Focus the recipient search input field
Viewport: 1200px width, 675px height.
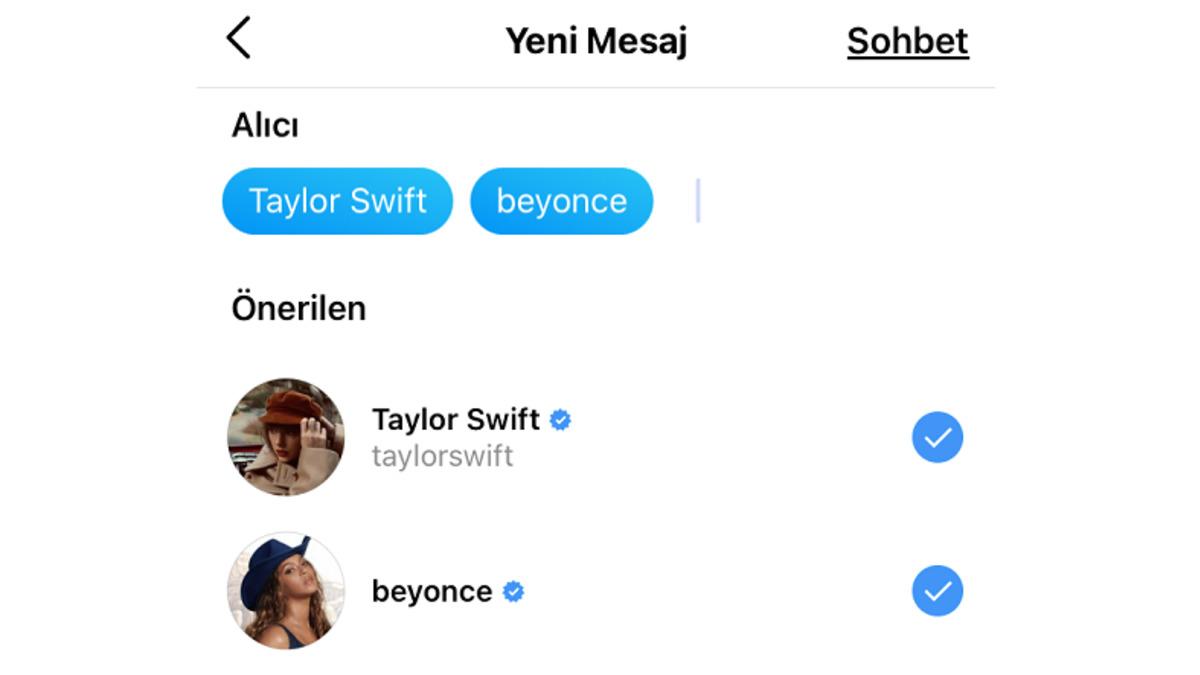point(820,201)
